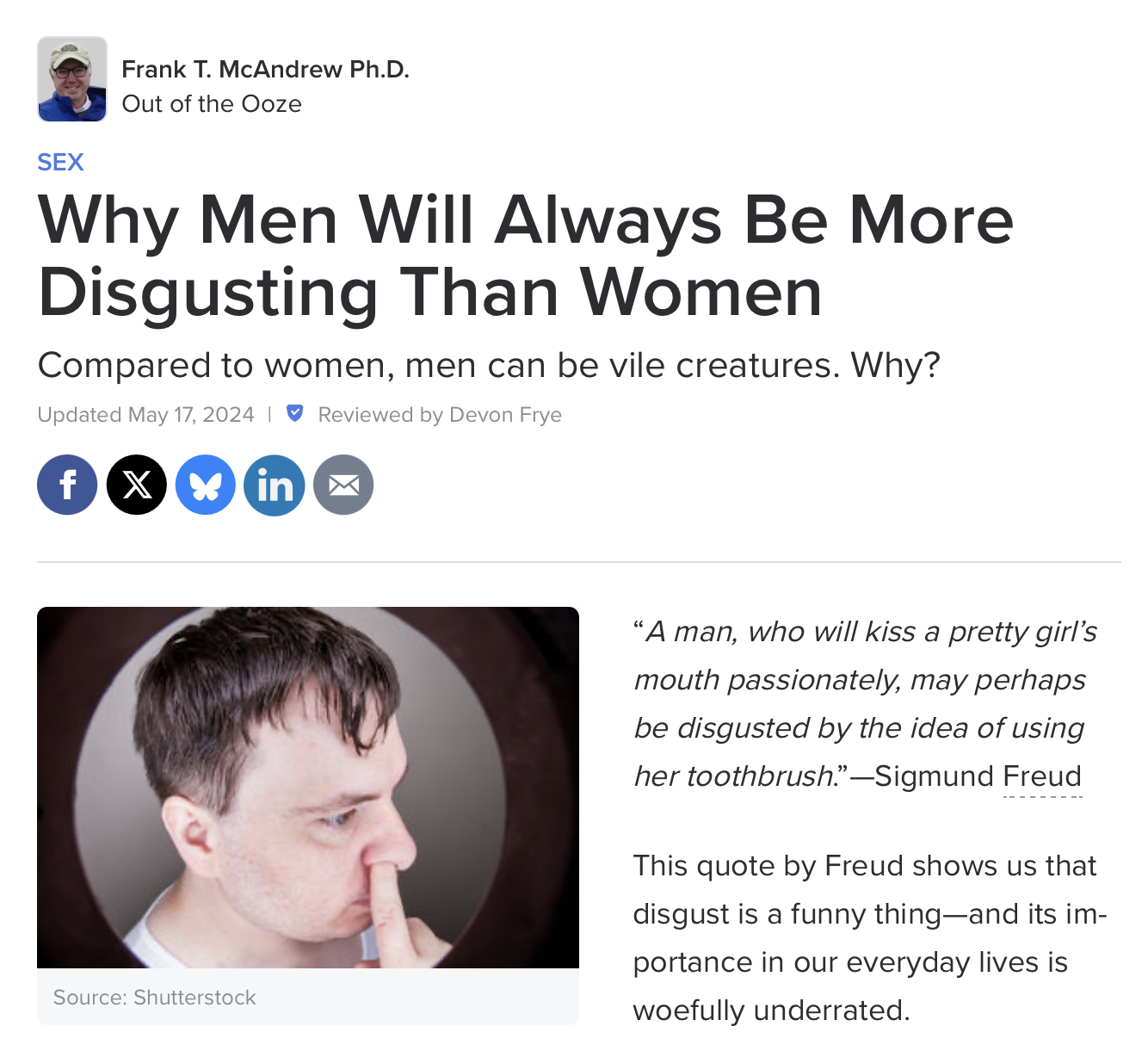1148x1057 pixels.
Task: Click the subtitle about vile creatures
Action: click(489, 366)
